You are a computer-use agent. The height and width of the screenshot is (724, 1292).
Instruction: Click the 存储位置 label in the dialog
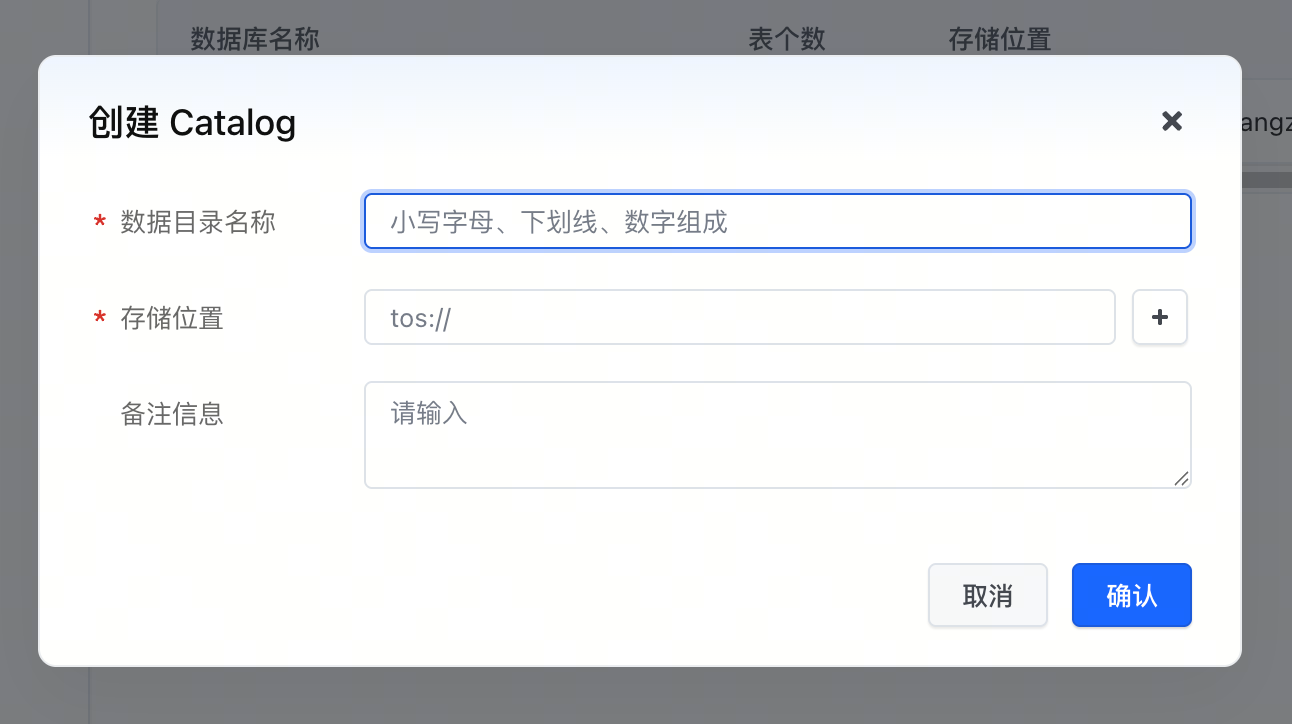[x=172, y=318]
